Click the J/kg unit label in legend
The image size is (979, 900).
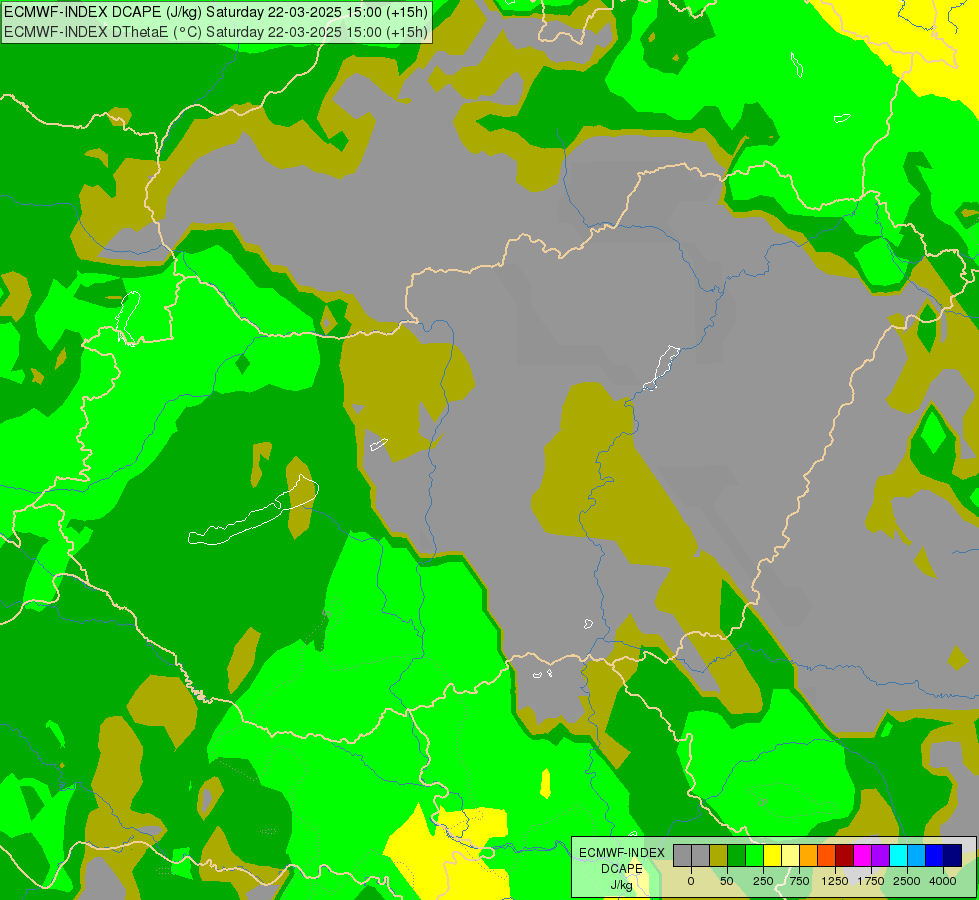(x=621, y=885)
